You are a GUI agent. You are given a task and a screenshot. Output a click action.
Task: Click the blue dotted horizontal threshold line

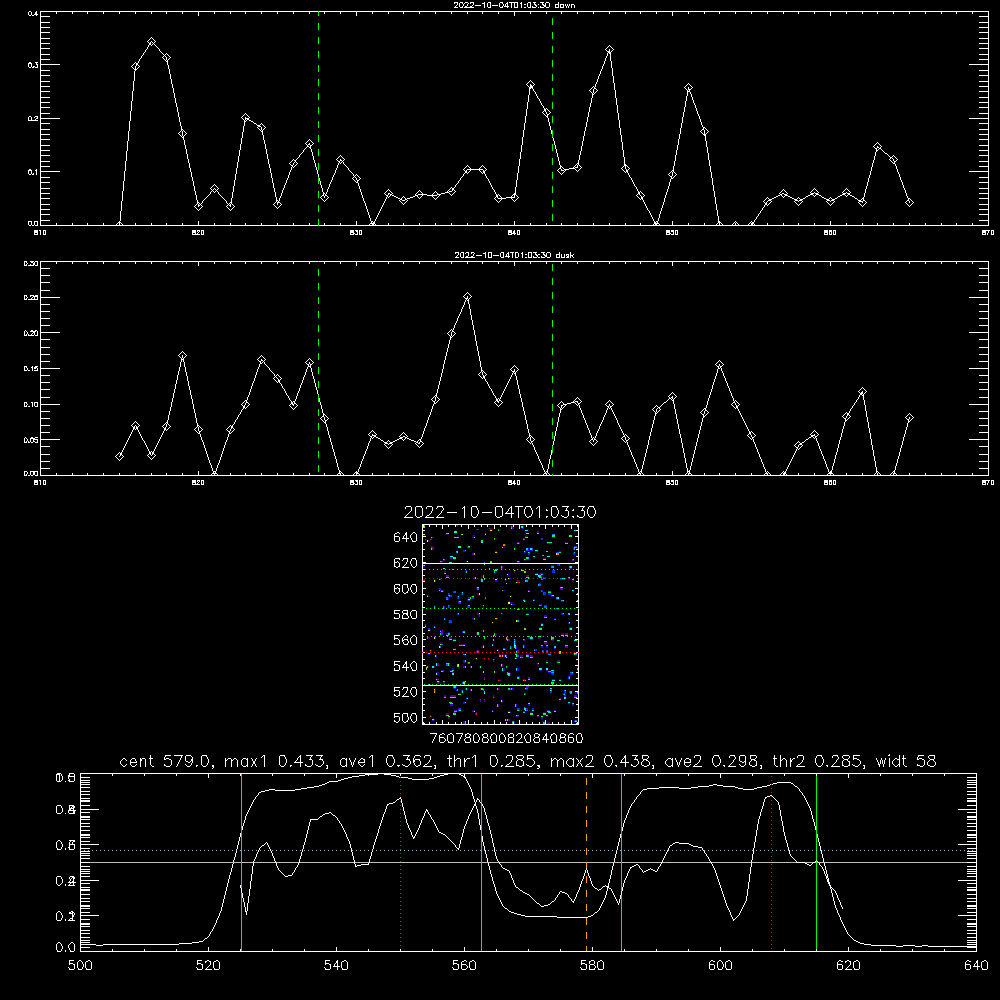point(528,850)
